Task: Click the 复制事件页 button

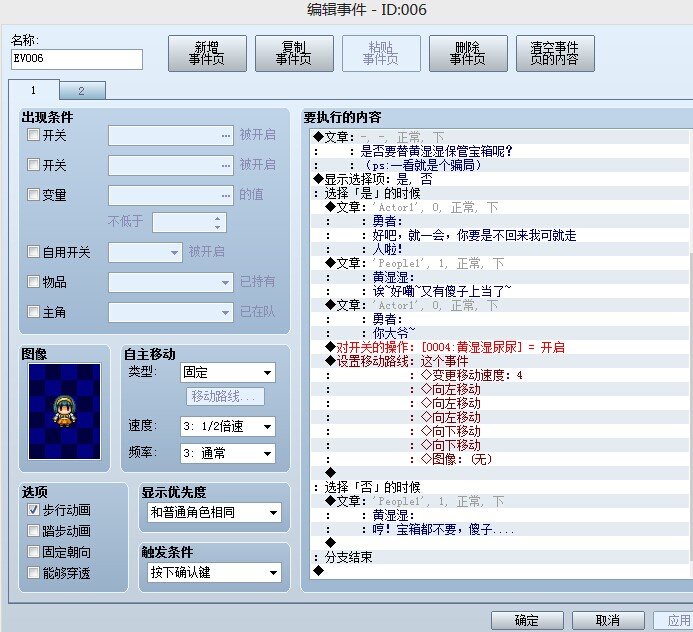Action: pyautogui.click(x=294, y=53)
